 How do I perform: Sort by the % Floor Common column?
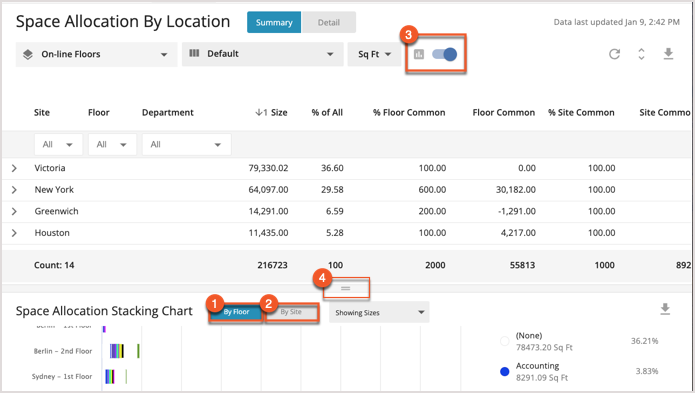click(409, 113)
